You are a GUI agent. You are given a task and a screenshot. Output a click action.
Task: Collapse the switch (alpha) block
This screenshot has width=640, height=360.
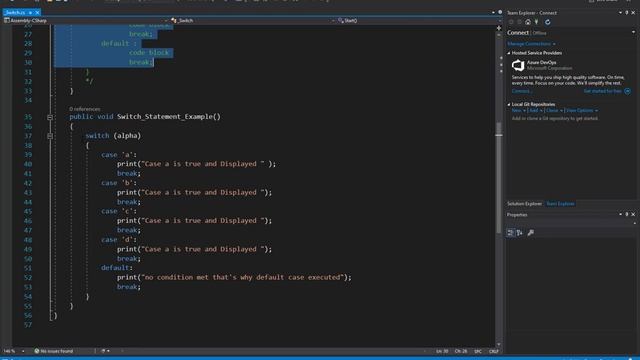(50, 136)
